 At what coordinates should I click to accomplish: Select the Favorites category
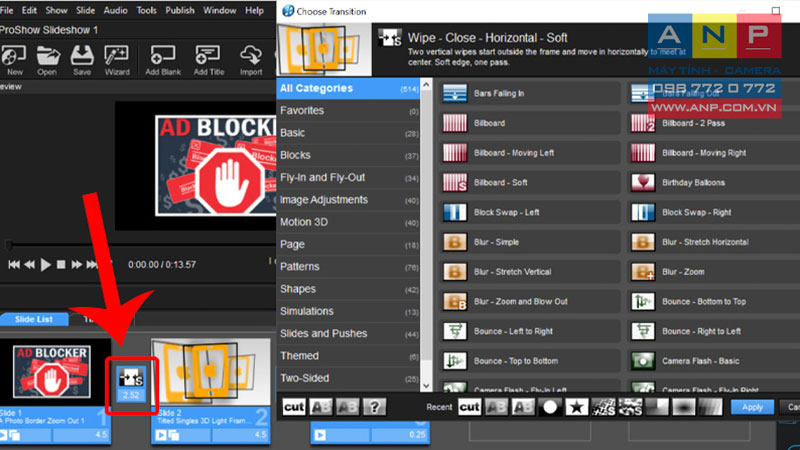coord(348,110)
